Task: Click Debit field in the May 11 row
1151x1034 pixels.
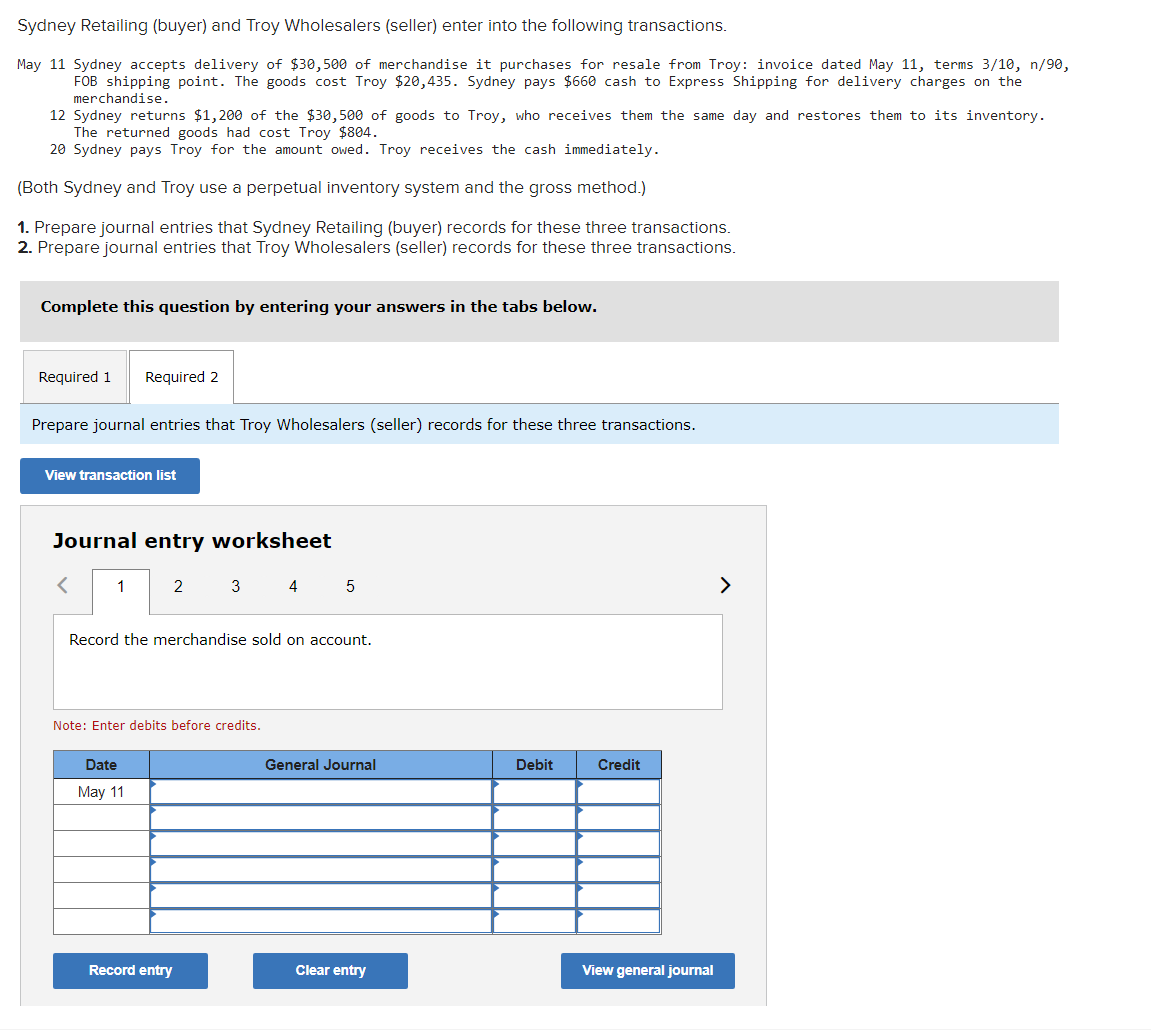Action: [534, 793]
